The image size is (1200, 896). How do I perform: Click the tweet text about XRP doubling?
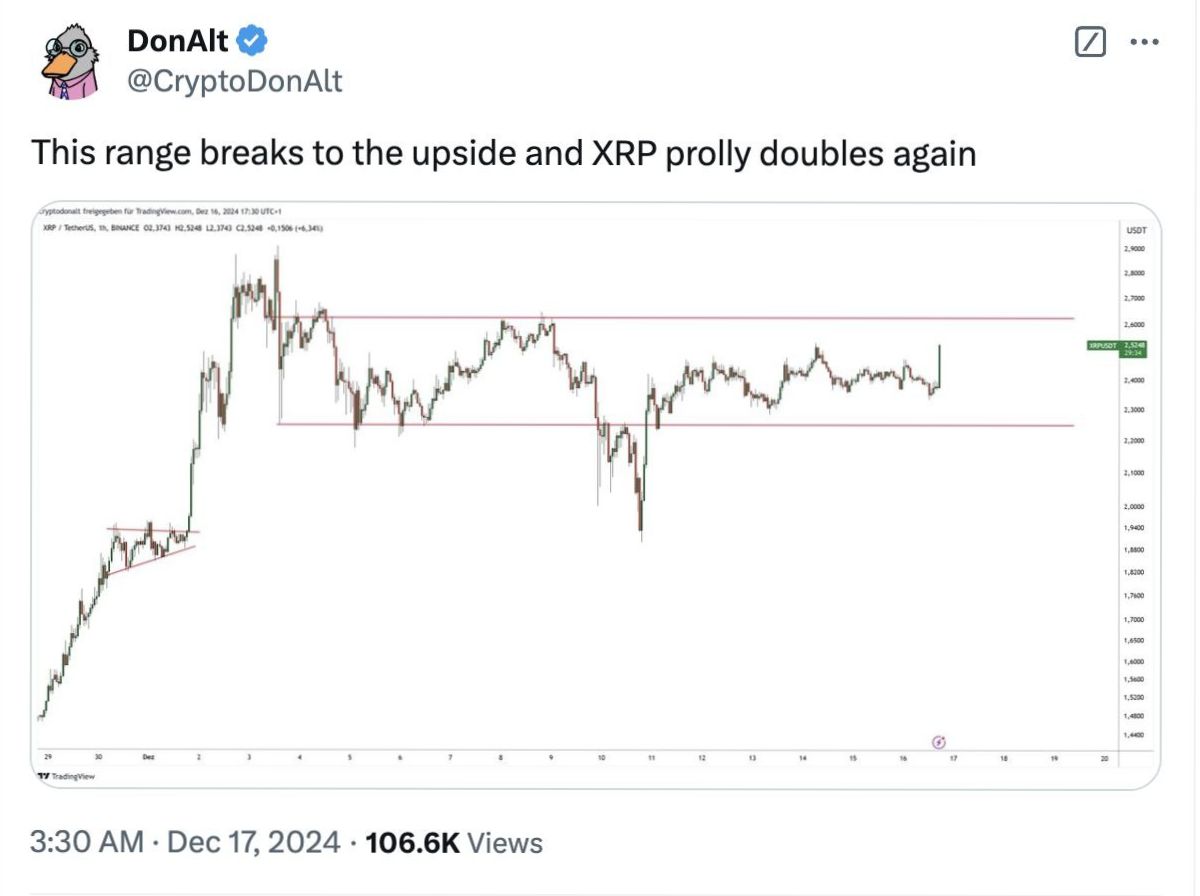click(503, 153)
